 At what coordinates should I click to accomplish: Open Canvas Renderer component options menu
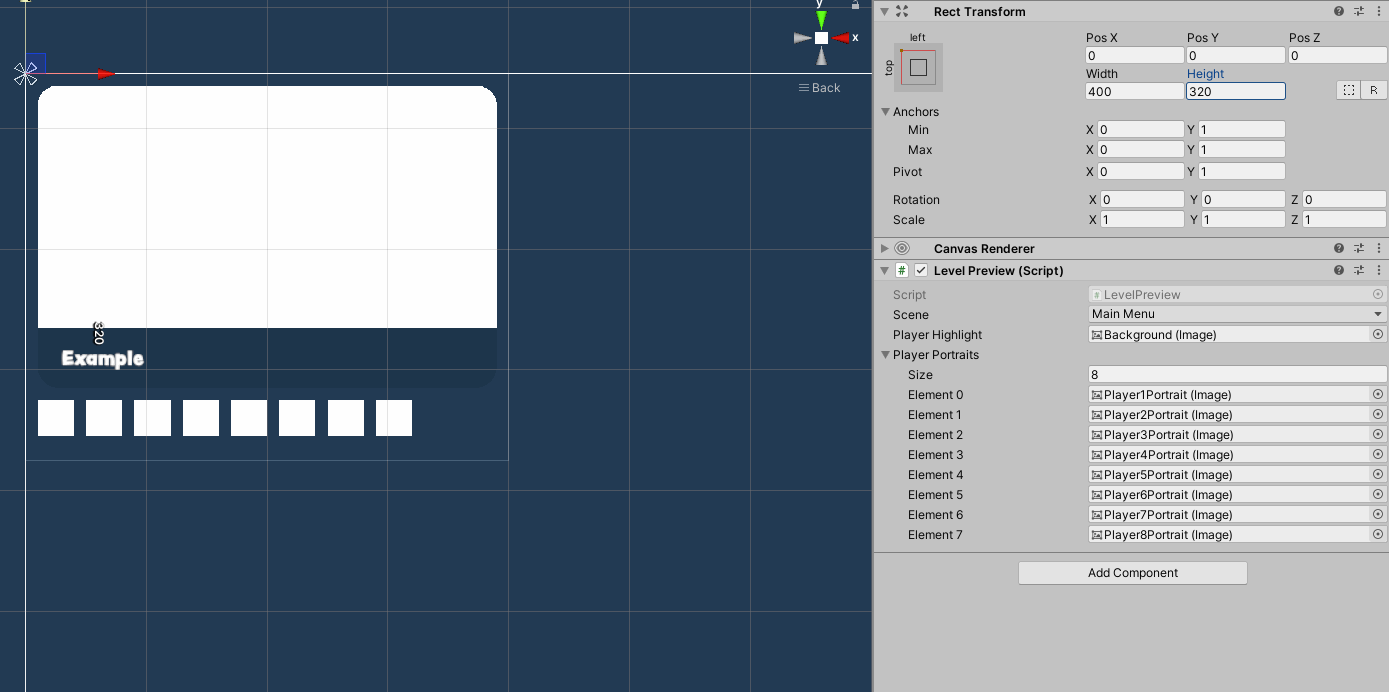[1379, 248]
